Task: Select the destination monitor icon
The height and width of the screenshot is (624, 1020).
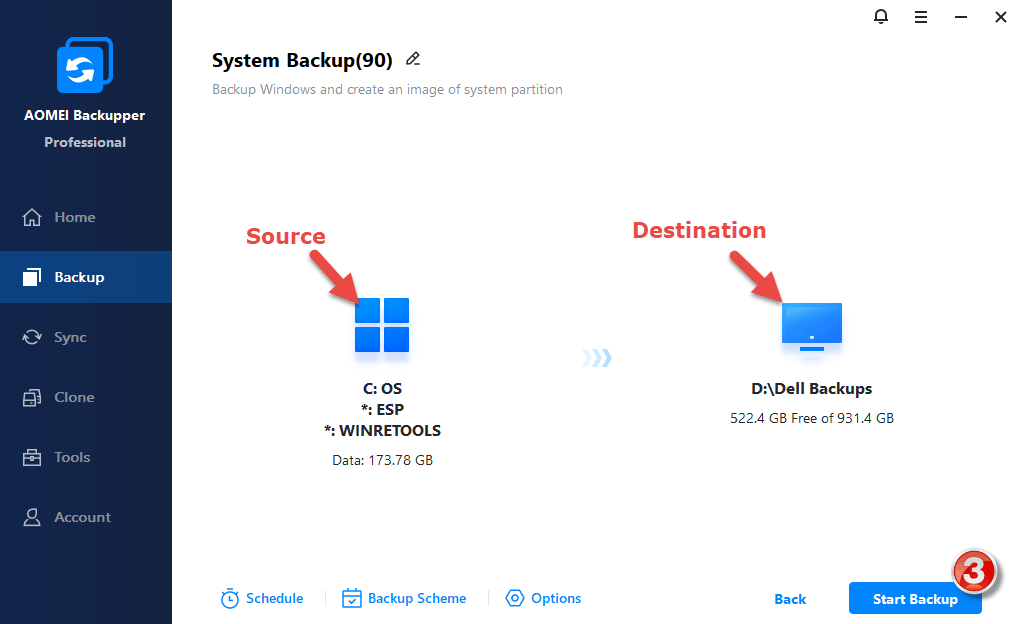Action: point(811,326)
